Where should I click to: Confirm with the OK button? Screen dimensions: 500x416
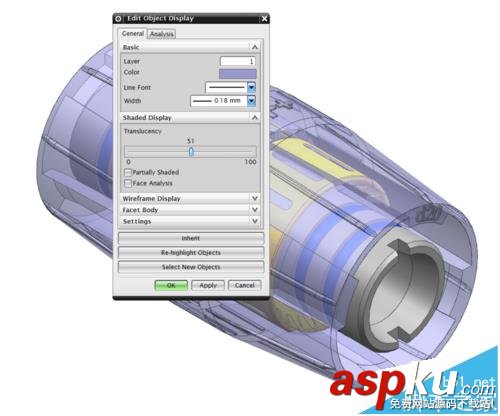pos(171,285)
